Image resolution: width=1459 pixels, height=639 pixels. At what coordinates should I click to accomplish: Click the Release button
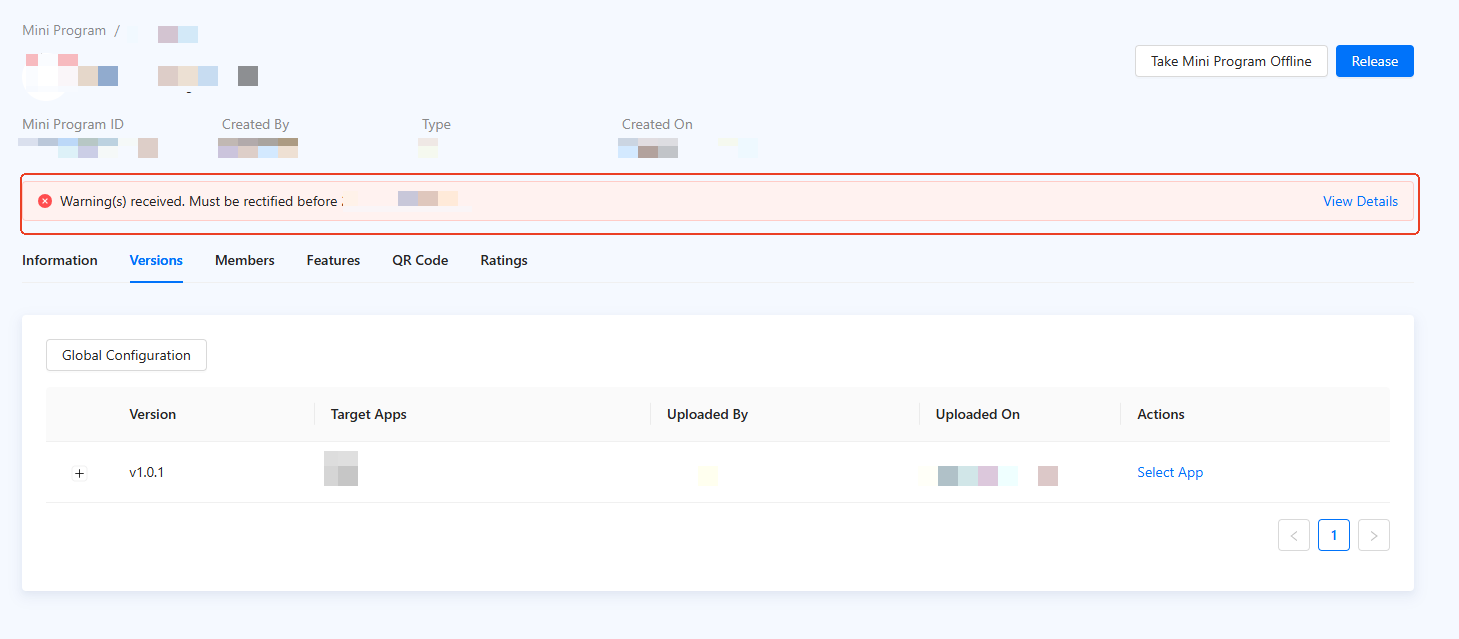[1374, 61]
